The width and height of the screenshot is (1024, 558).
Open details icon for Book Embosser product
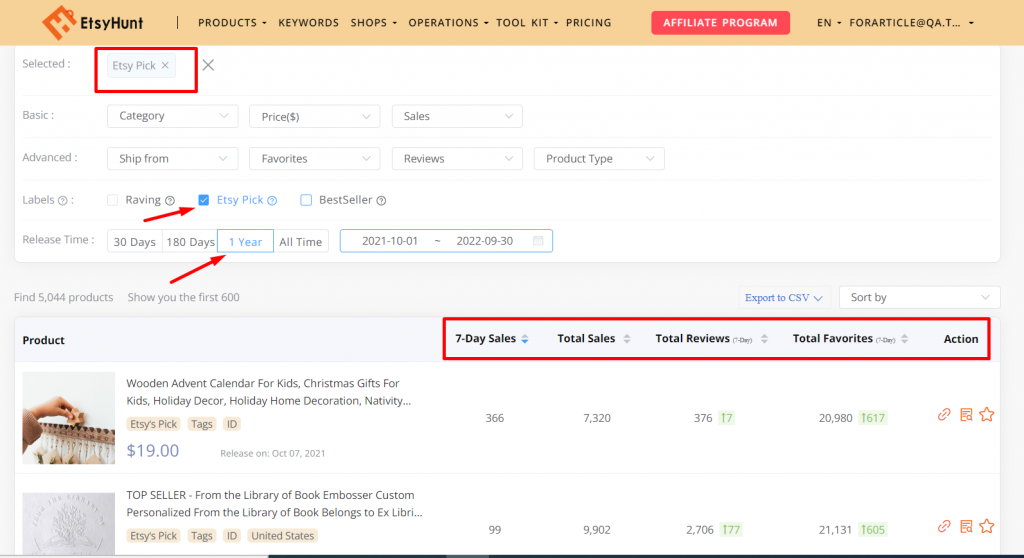[x=966, y=526]
